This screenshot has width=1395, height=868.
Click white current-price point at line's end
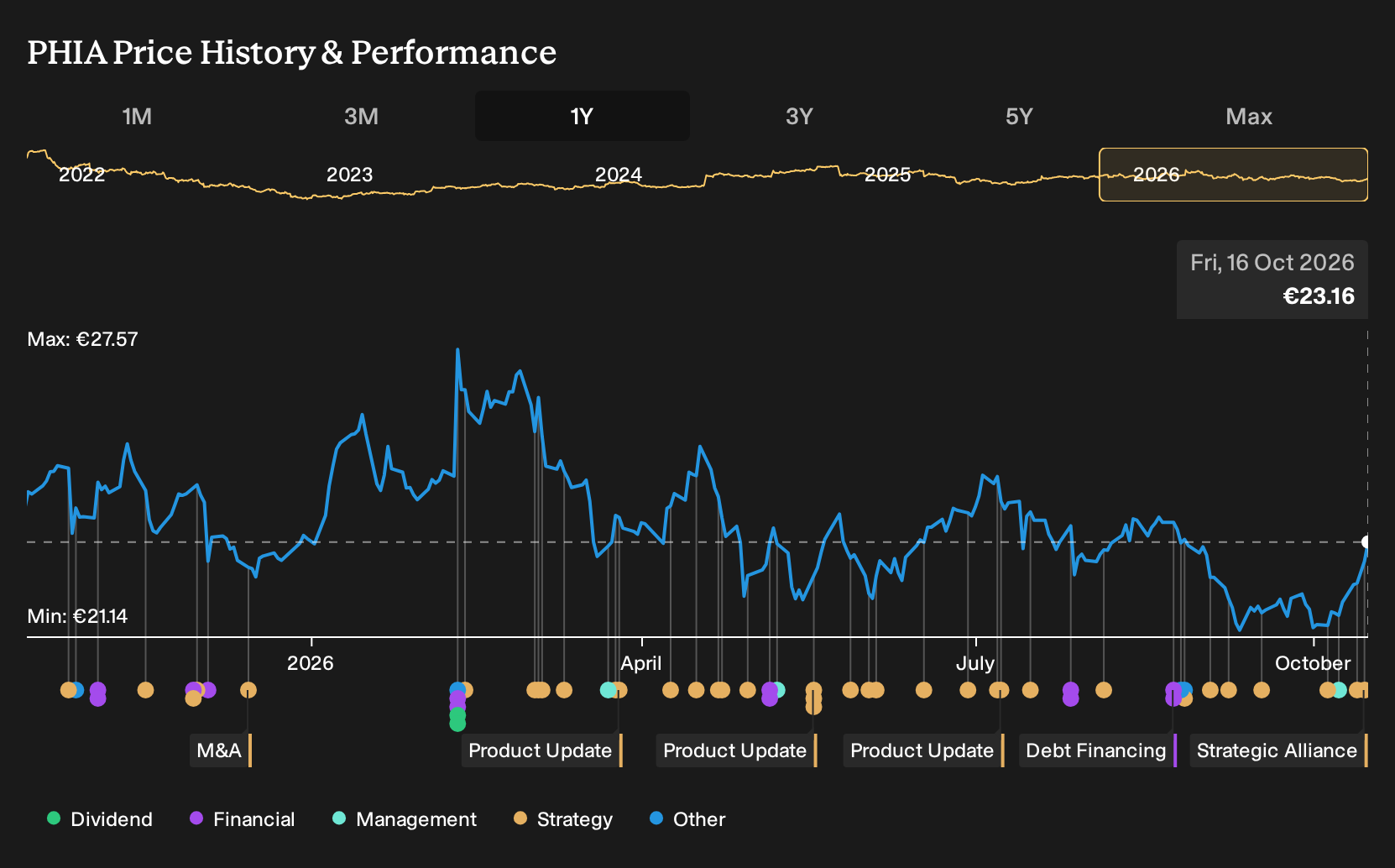point(1366,541)
